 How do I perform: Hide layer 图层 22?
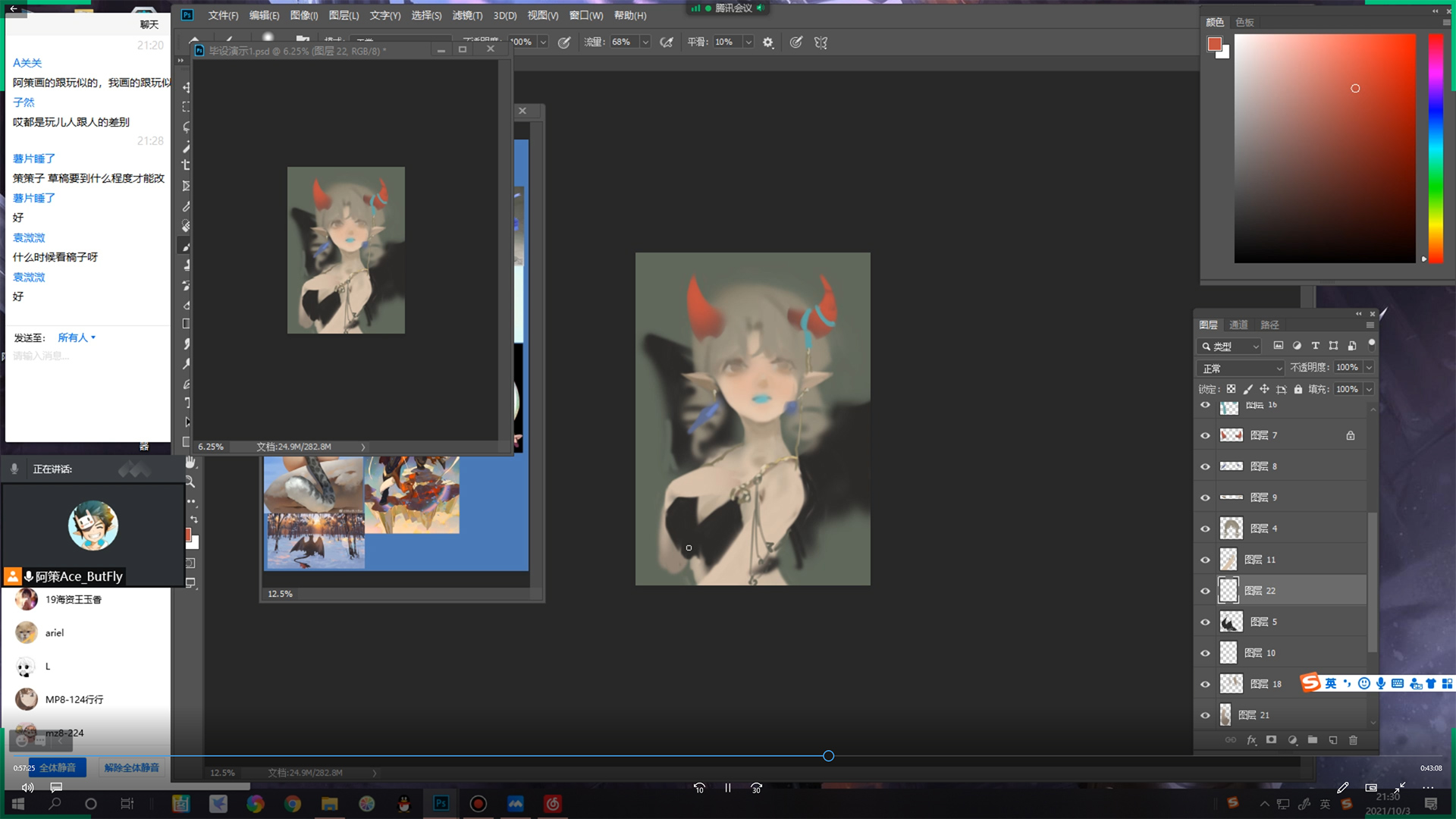tap(1205, 591)
